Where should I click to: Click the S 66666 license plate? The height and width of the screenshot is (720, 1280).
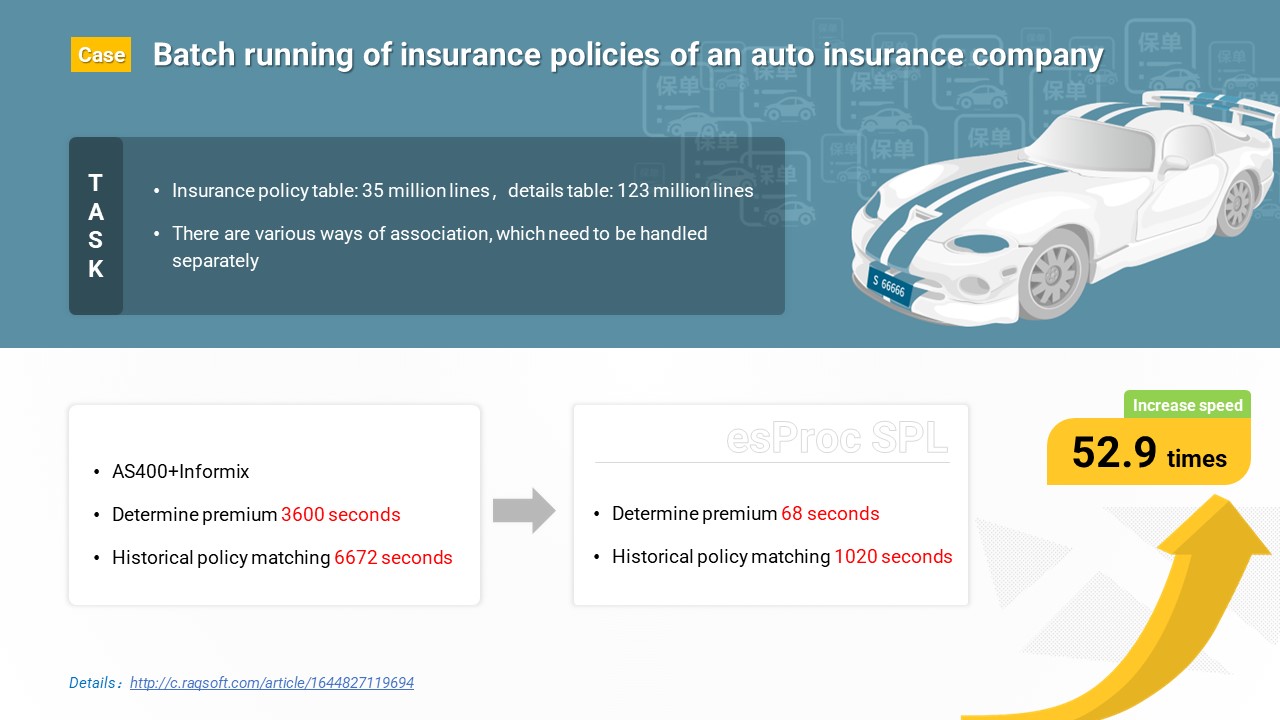tap(889, 284)
